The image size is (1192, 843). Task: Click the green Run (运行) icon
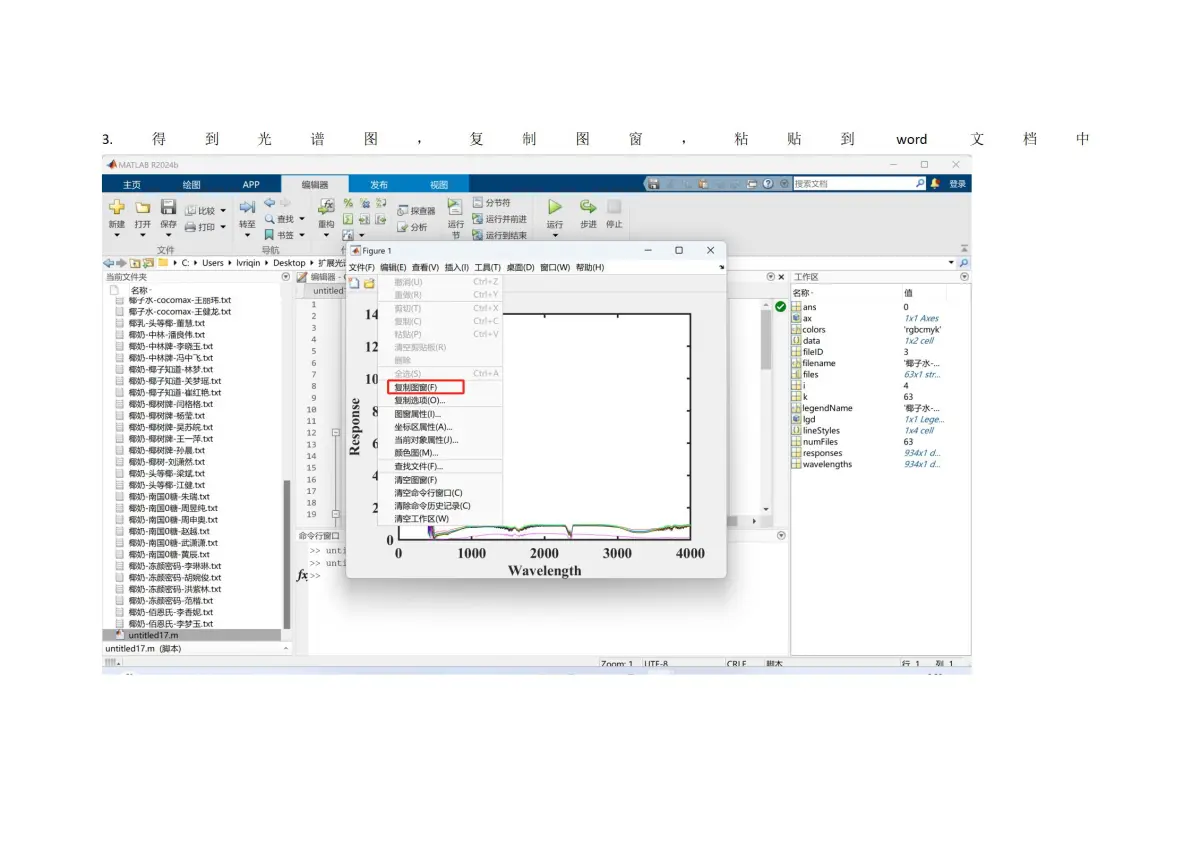point(555,207)
